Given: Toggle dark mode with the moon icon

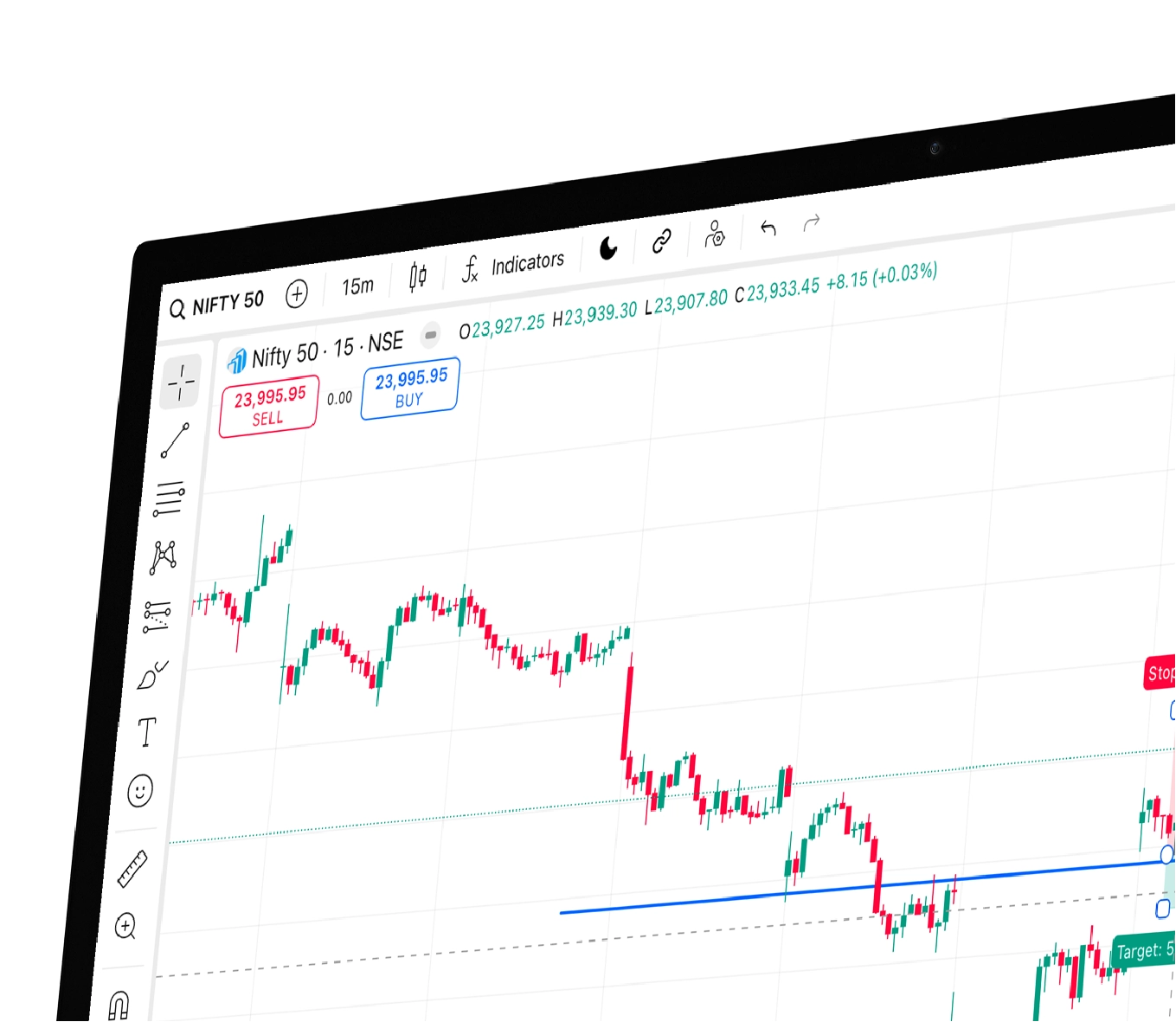Looking at the screenshot, I should (609, 248).
